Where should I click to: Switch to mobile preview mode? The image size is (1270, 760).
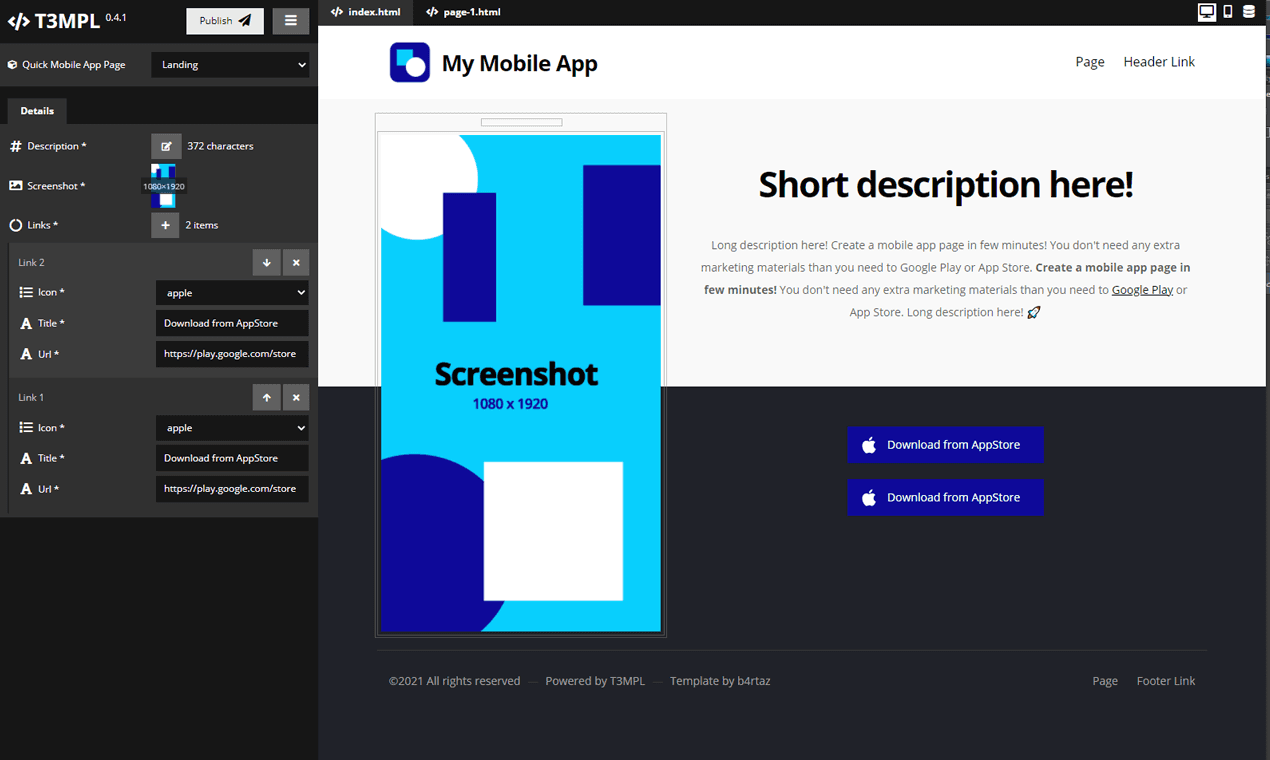point(1228,12)
